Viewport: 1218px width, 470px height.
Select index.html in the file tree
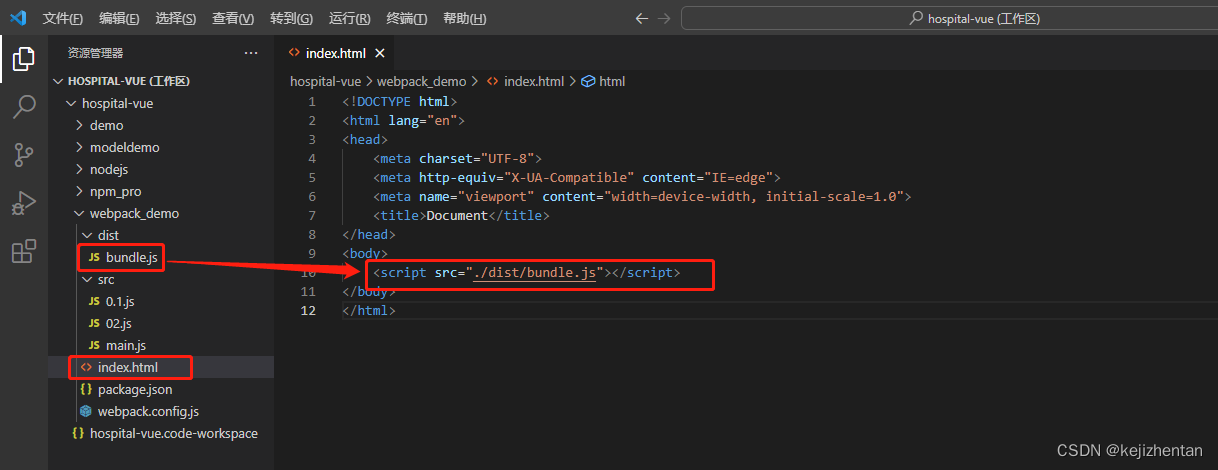[161, 367]
